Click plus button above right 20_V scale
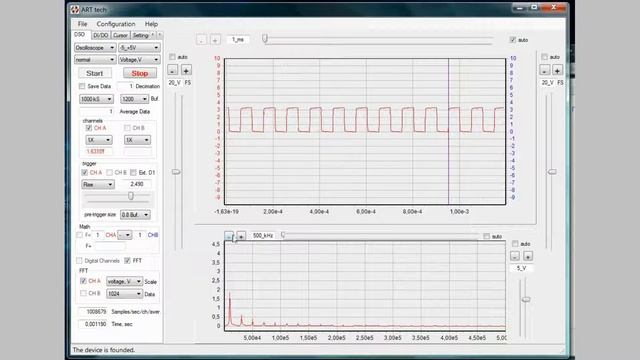Image resolution: width=640 pixels, height=360 pixels. (x=557, y=70)
